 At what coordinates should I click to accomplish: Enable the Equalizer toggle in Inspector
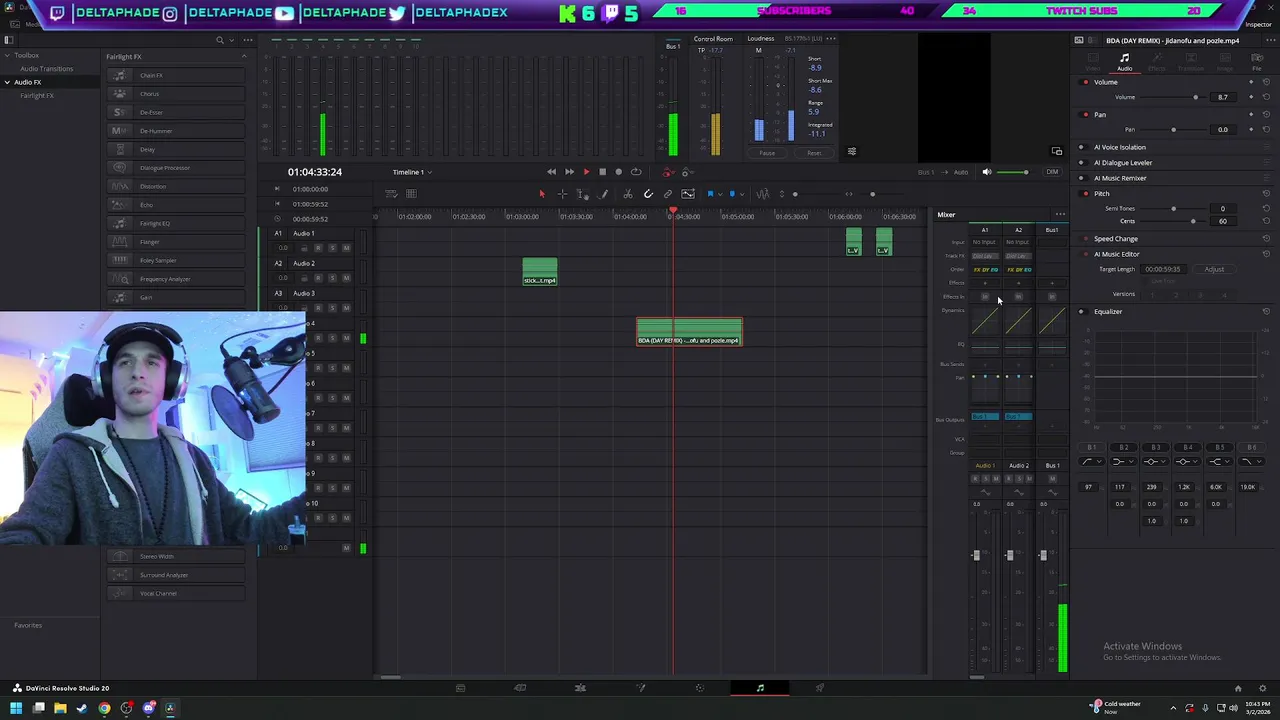pos(1081,312)
